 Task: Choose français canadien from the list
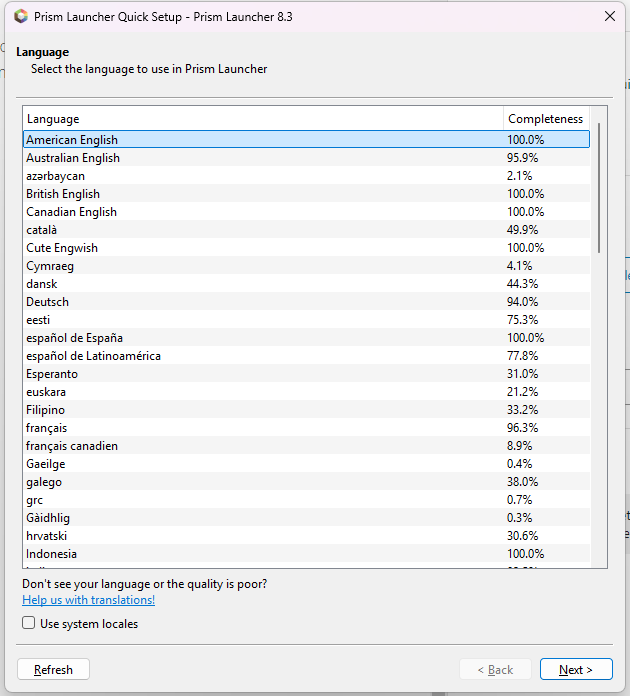306,446
